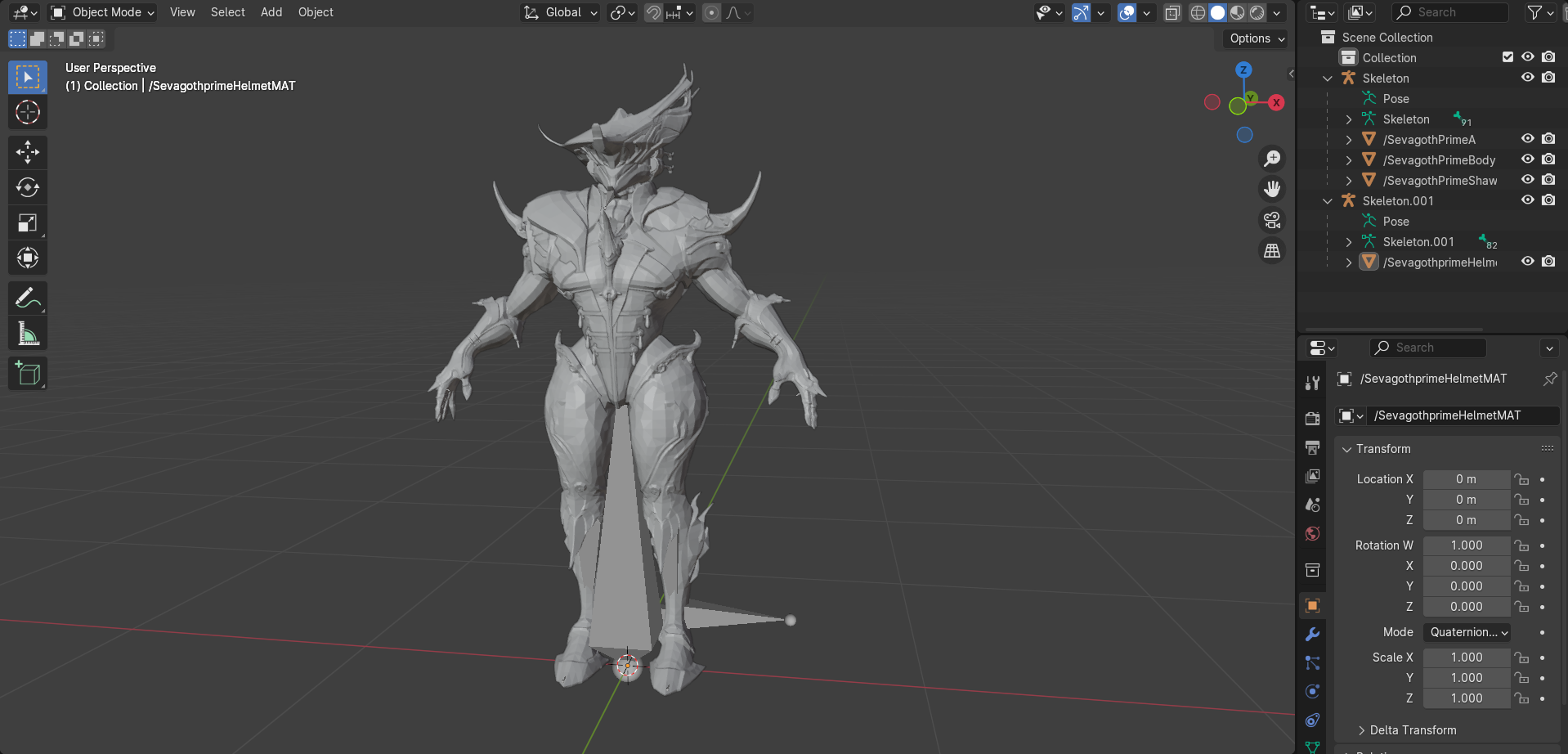Collapse the Skeleton tree item
The image size is (1568, 754).
coord(1328,79)
